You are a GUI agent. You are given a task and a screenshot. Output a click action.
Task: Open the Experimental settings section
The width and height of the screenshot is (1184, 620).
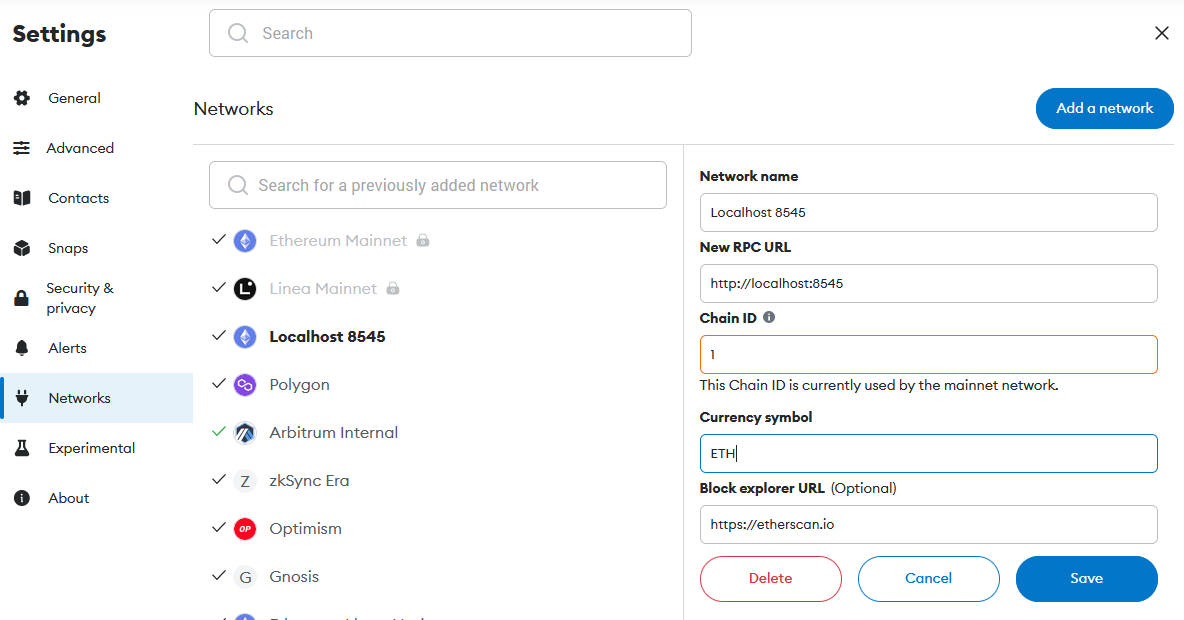coord(91,448)
